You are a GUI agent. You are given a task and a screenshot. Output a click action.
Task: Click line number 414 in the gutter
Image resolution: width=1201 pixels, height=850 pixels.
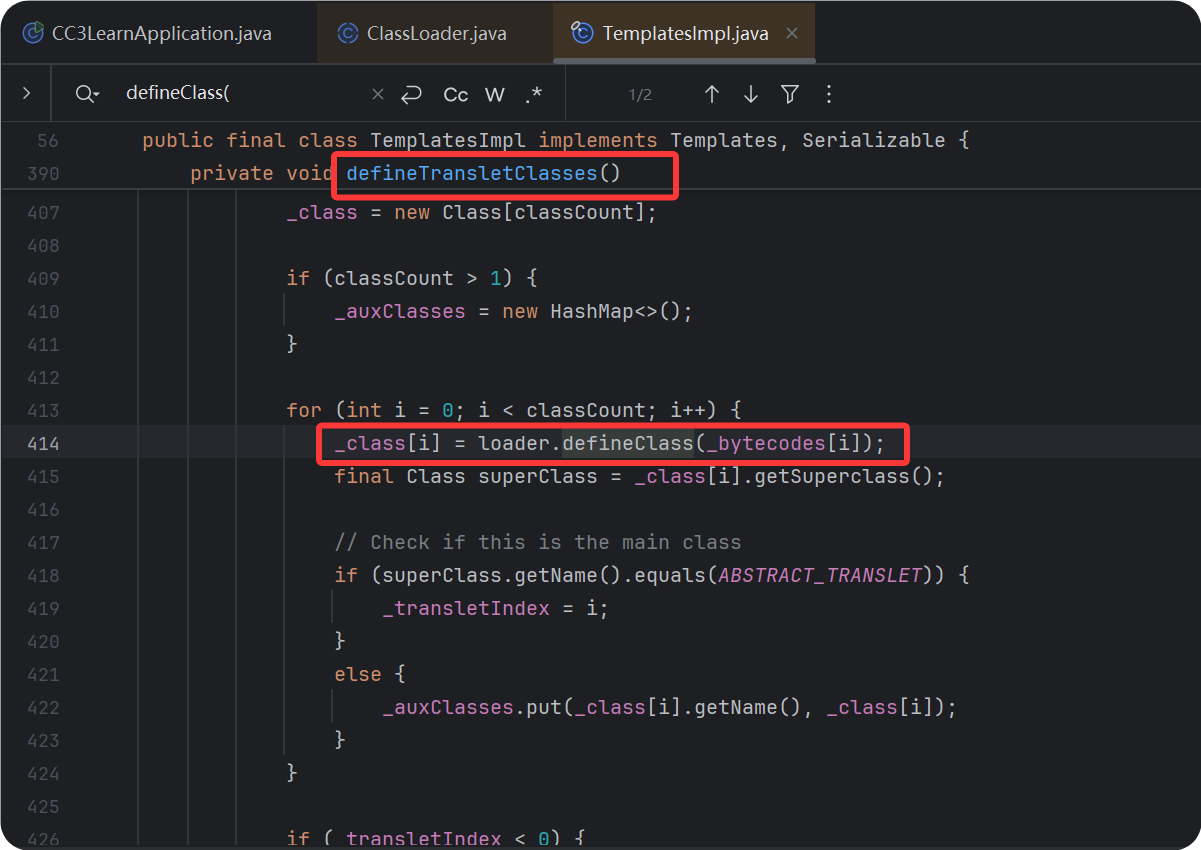[x=42, y=443]
